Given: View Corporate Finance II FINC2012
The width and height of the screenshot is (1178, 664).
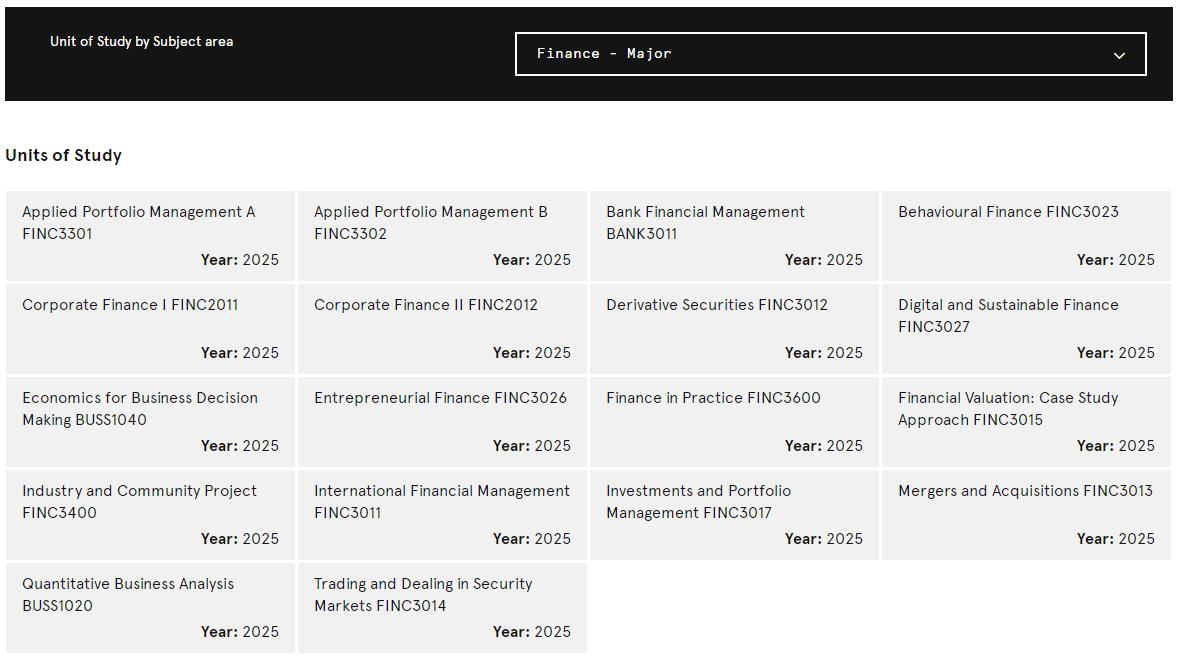Looking at the screenshot, I should click(442, 329).
